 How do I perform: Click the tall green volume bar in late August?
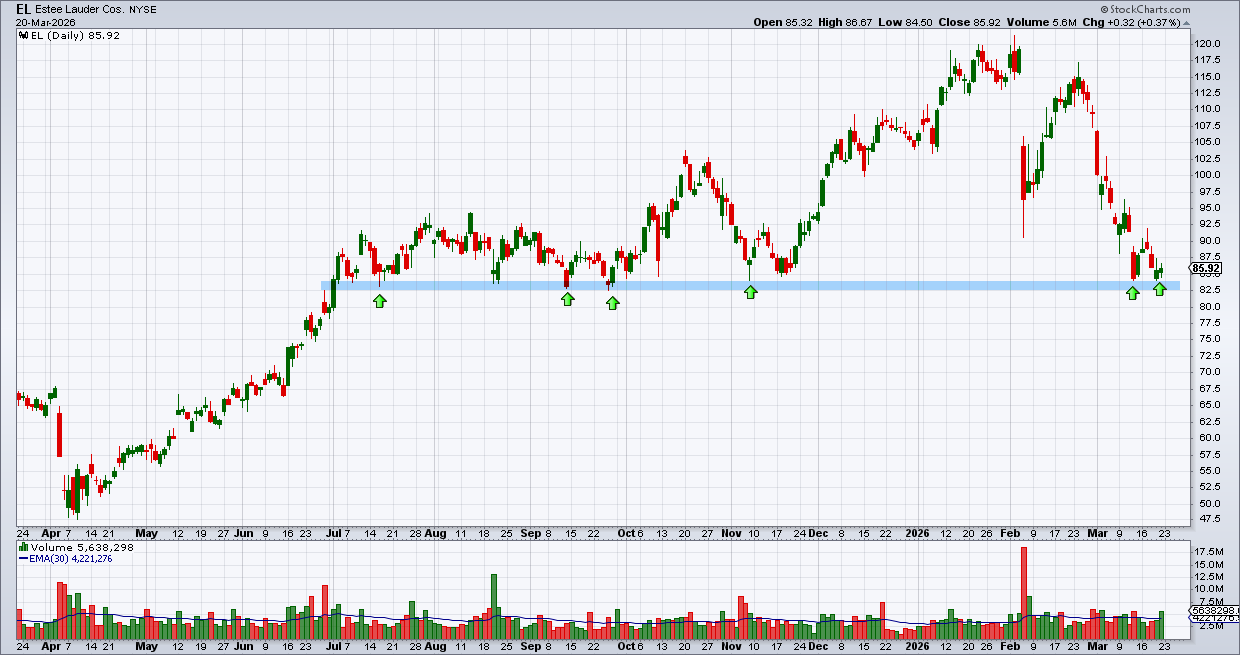(x=493, y=607)
